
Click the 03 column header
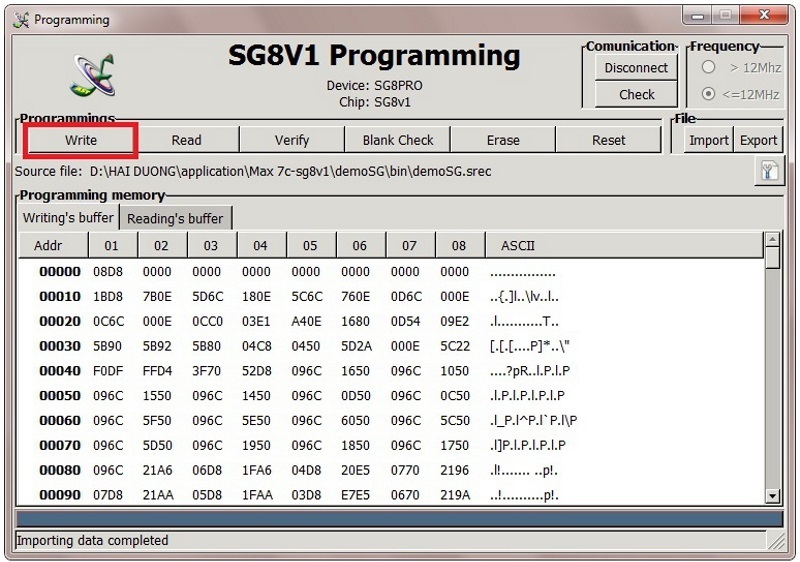pos(211,245)
